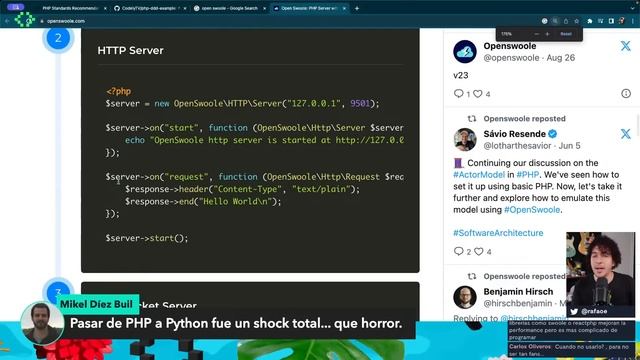
Task: Click the $server->start(); code line
Action: (147, 238)
